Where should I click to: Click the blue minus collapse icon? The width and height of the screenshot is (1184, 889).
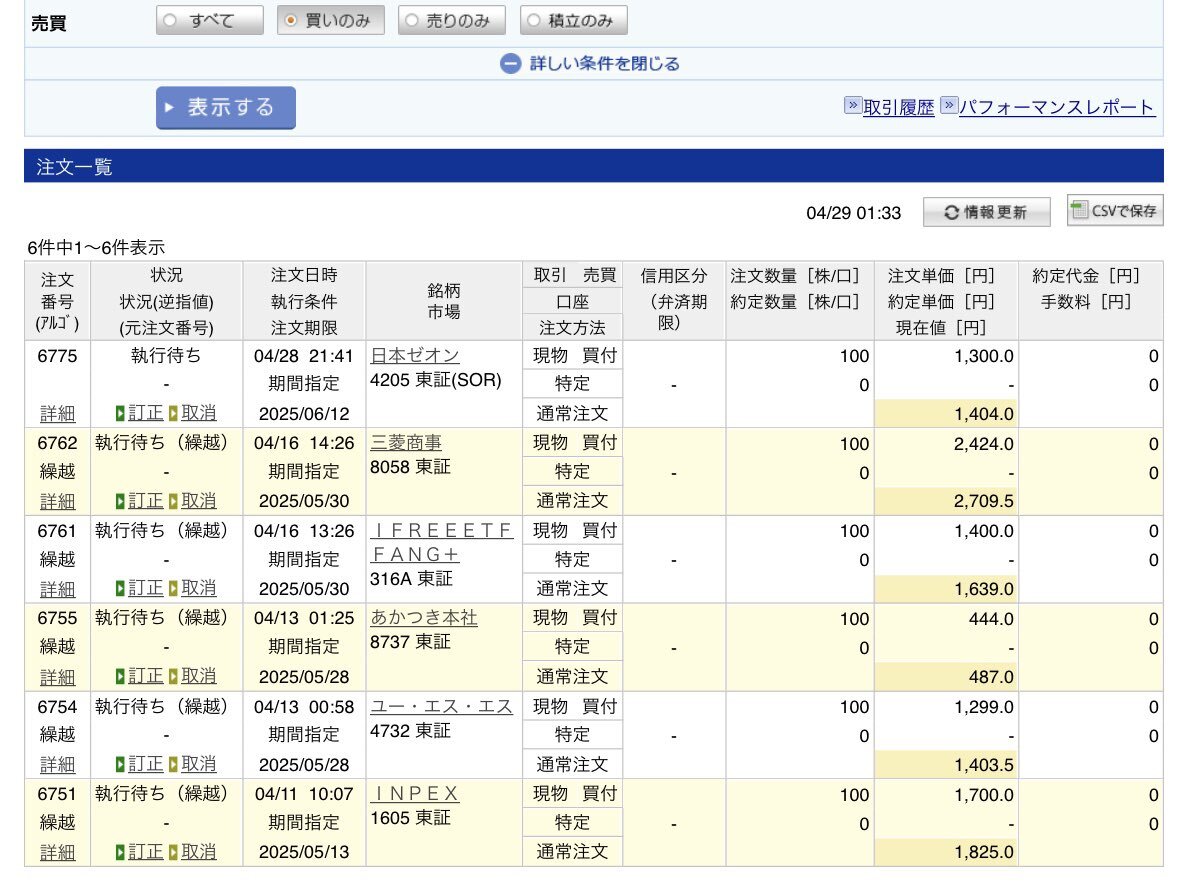click(x=510, y=63)
